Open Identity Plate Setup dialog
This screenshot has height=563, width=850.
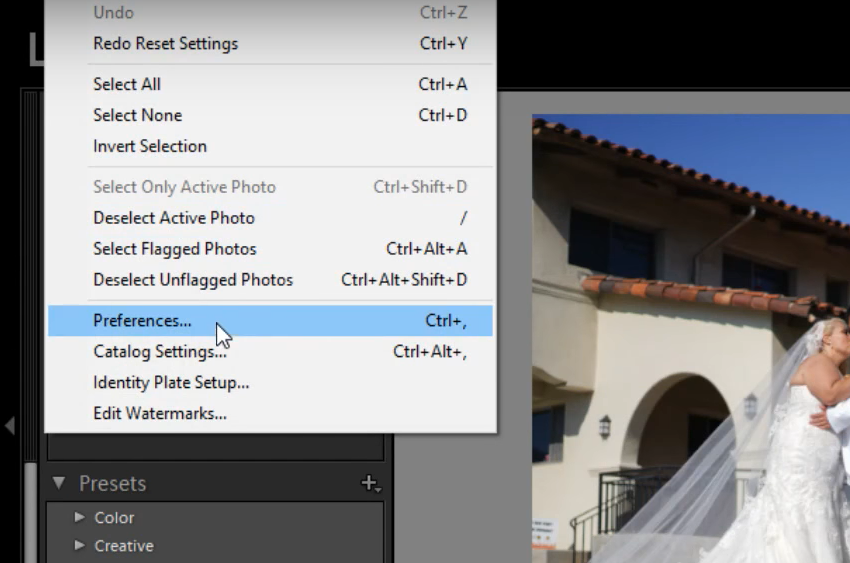pyautogui.click(x=270, y=383)
